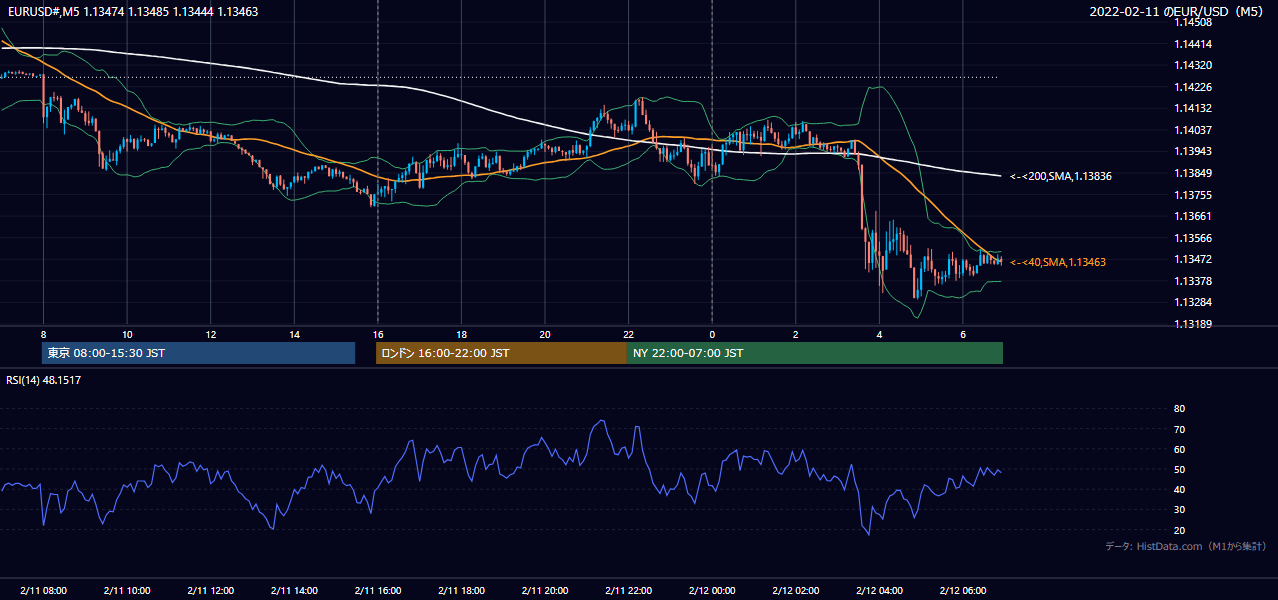Click price level 1.13189 on axis
Image resolution: width=1278 pixels, height=600 pixels.
click(x=1193, y=324)
